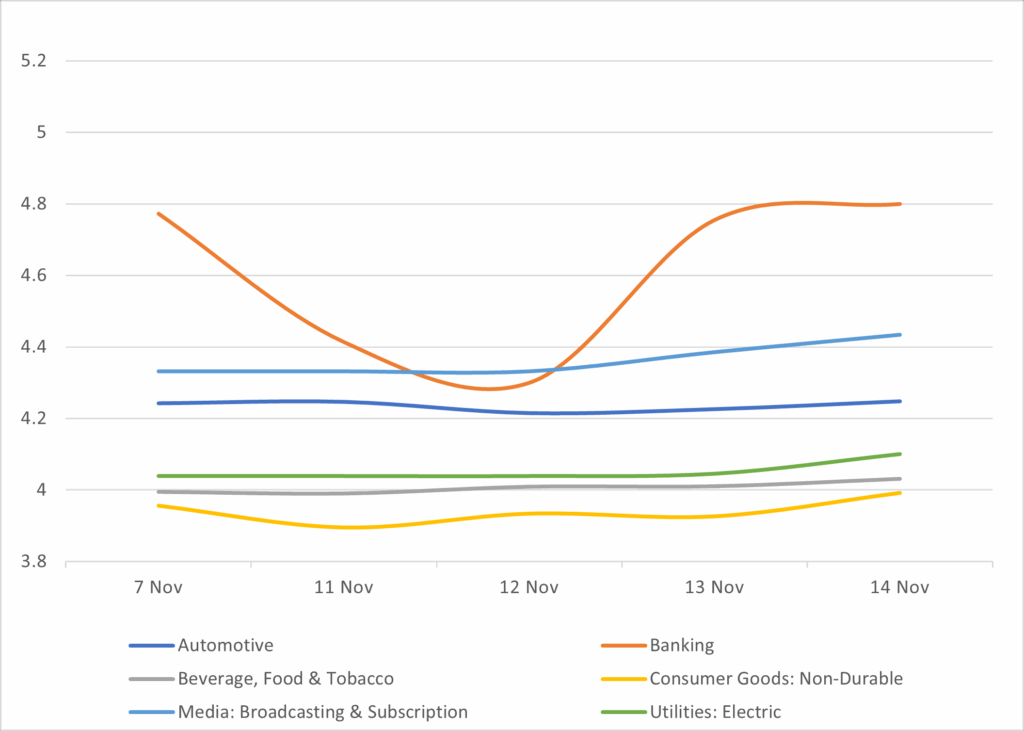This screenshot has height=731, width=1024.
Task: Select the 3.8 y-axis value label
Action: (34, 562)
